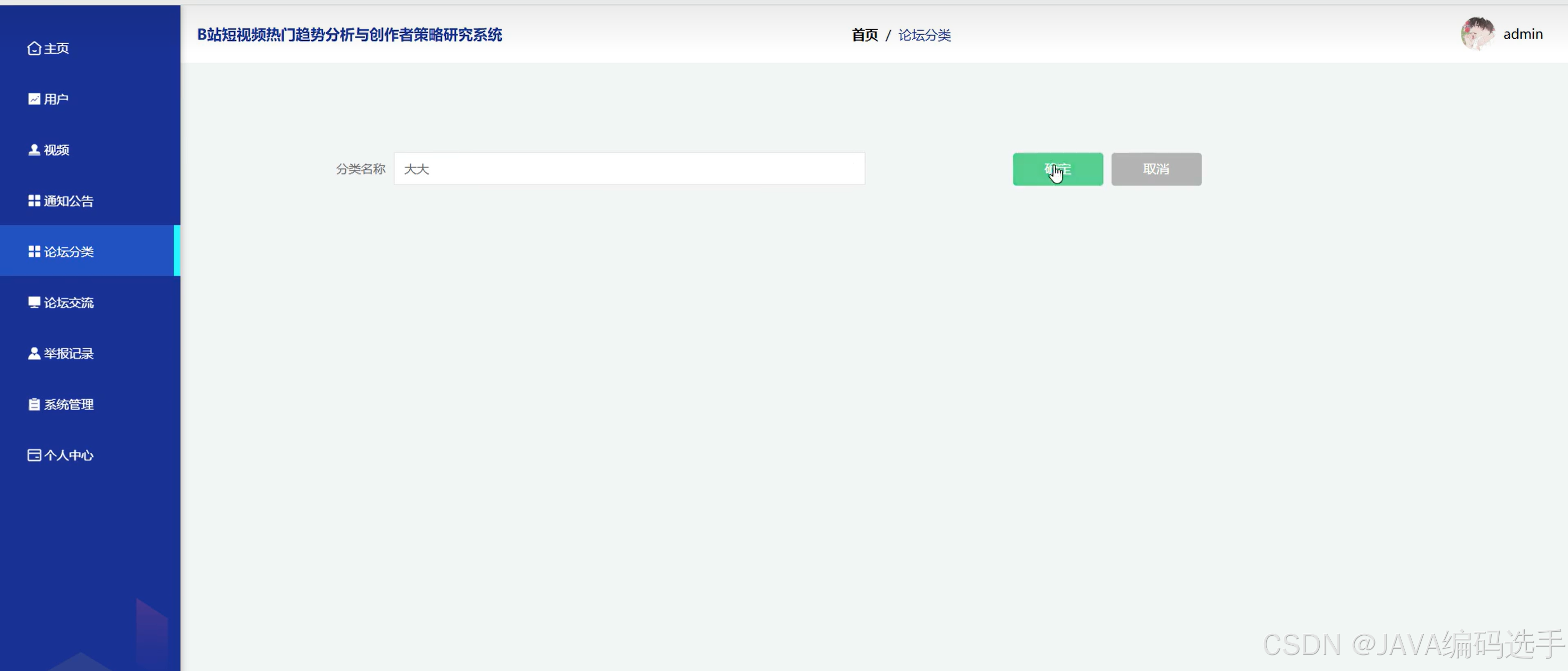Open 举报记录 via its user icon
1568x671 pixels.
pyautogui.click(x=34, y=353)
